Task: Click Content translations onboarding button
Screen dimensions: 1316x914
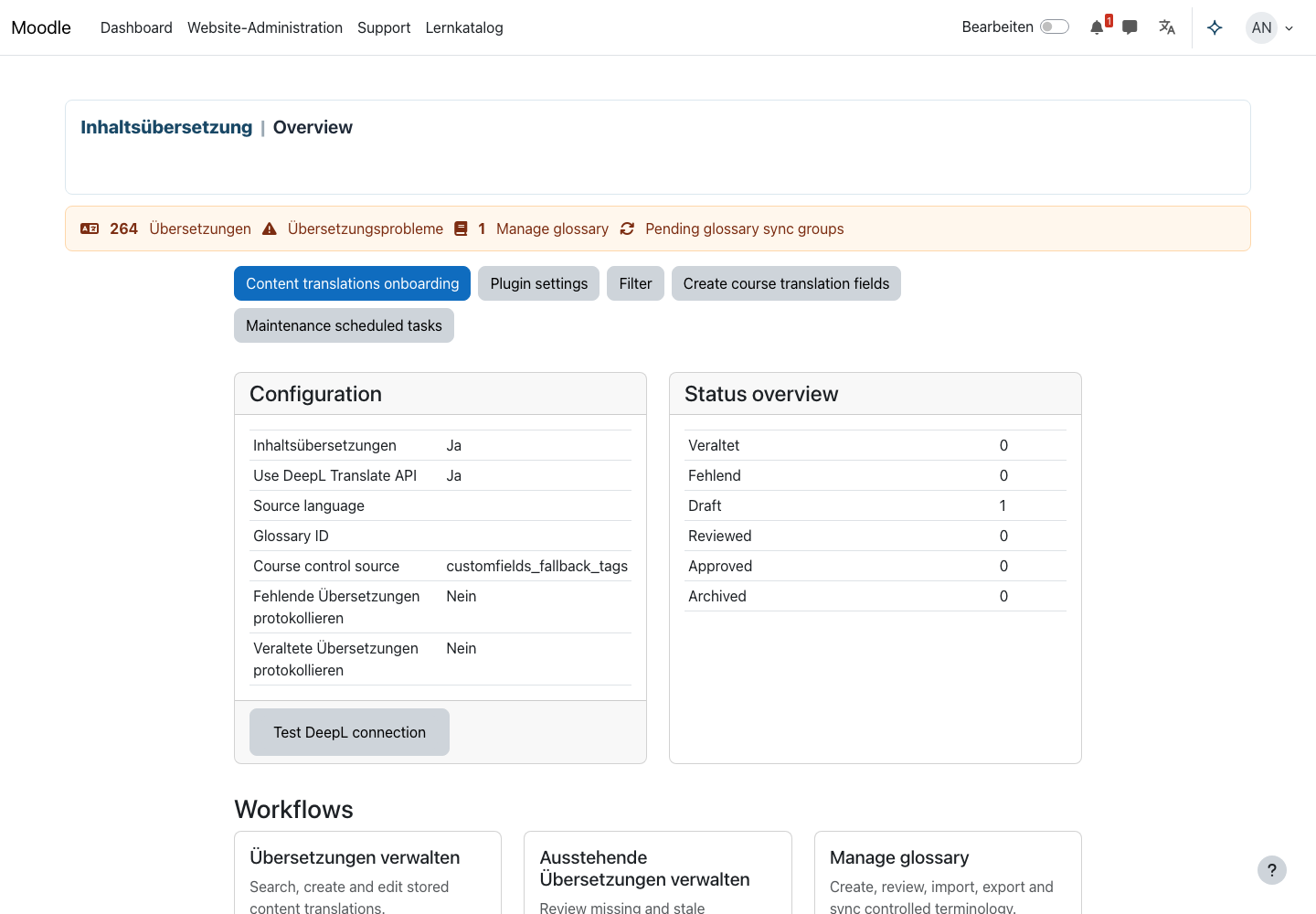Action: coord(352,283)
